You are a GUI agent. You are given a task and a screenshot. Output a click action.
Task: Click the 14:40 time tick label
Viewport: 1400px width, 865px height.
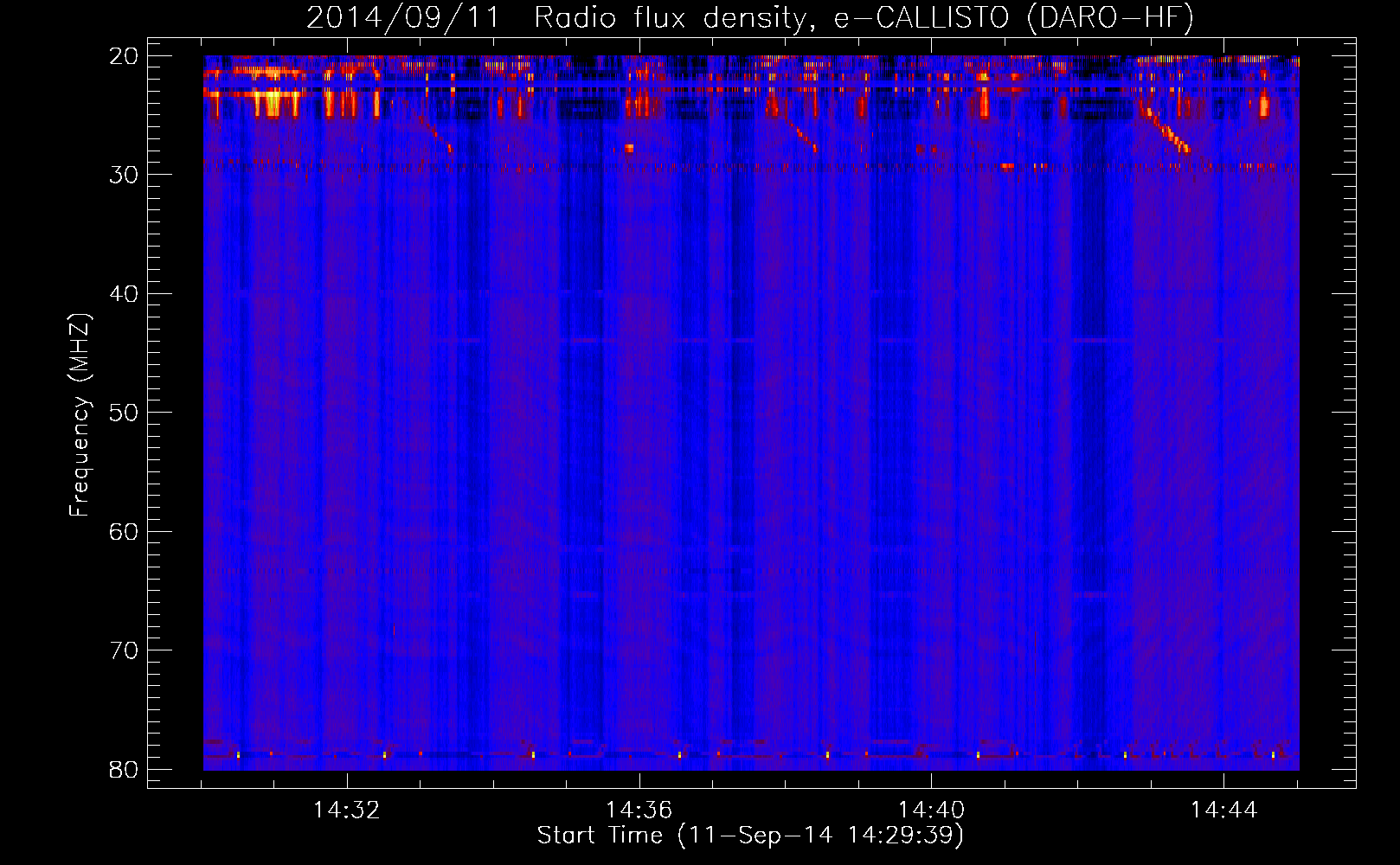point(931,810)
